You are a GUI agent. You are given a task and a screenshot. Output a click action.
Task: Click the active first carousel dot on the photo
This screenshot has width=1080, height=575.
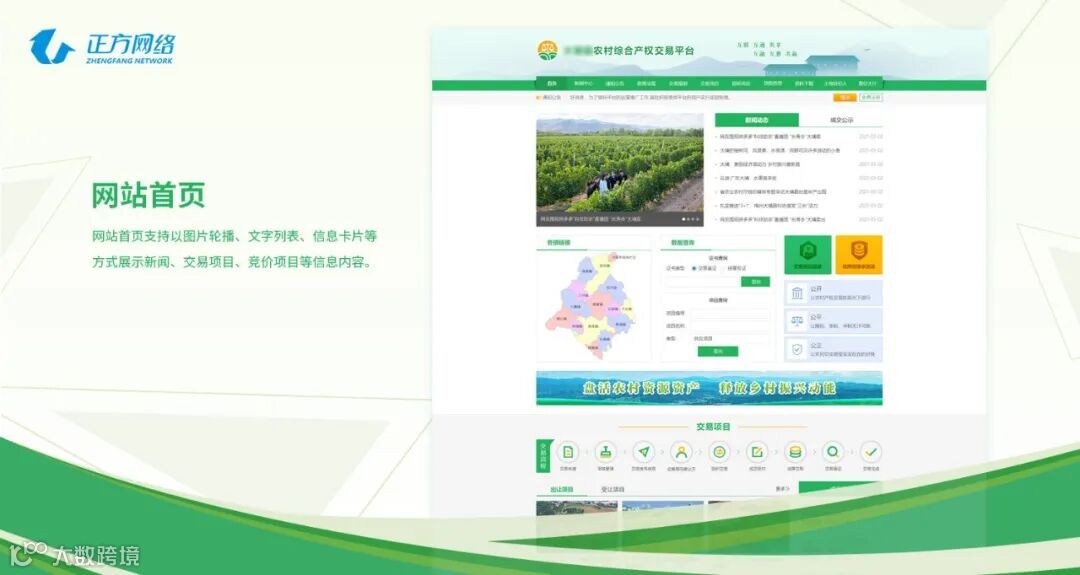click(x=683, y=220)
